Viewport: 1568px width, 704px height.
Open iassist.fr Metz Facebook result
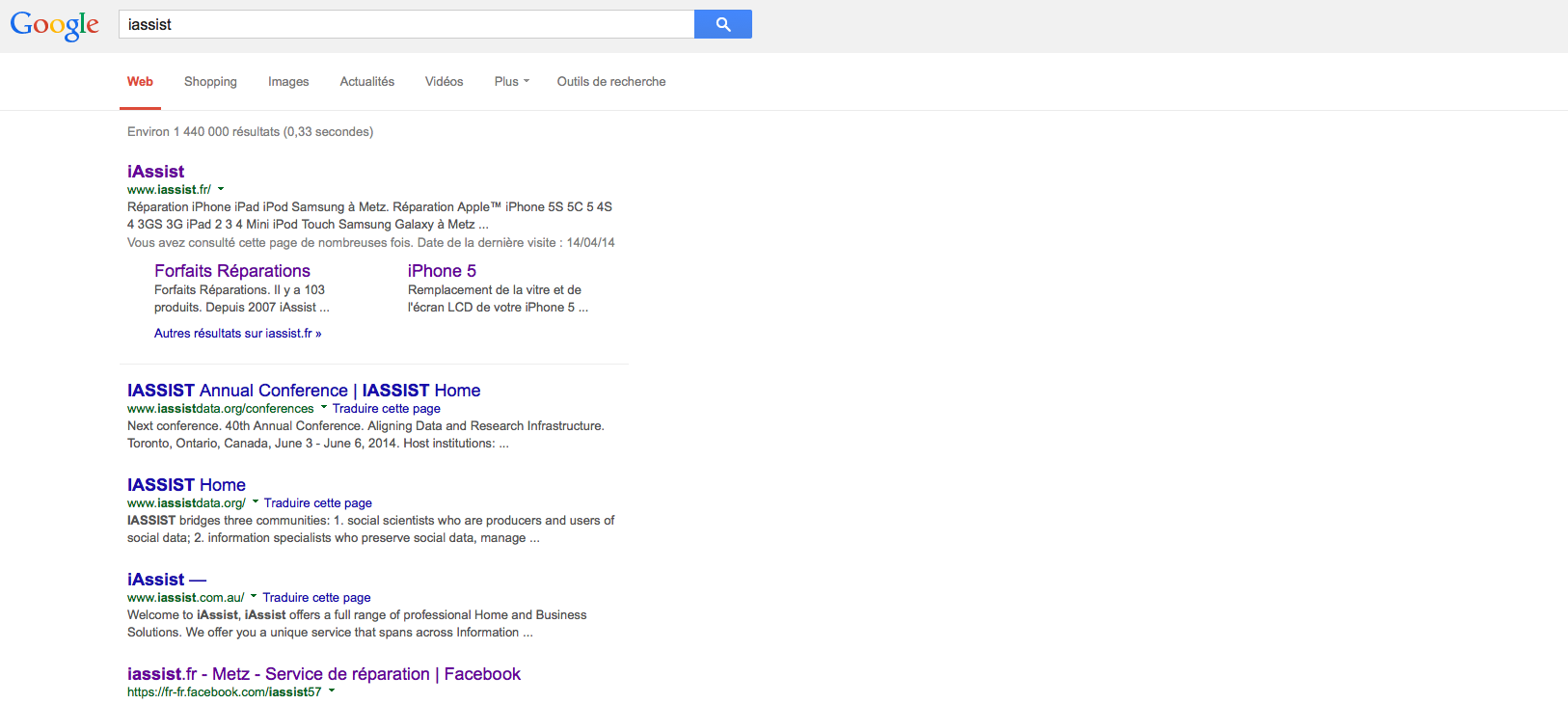(324, 674)
